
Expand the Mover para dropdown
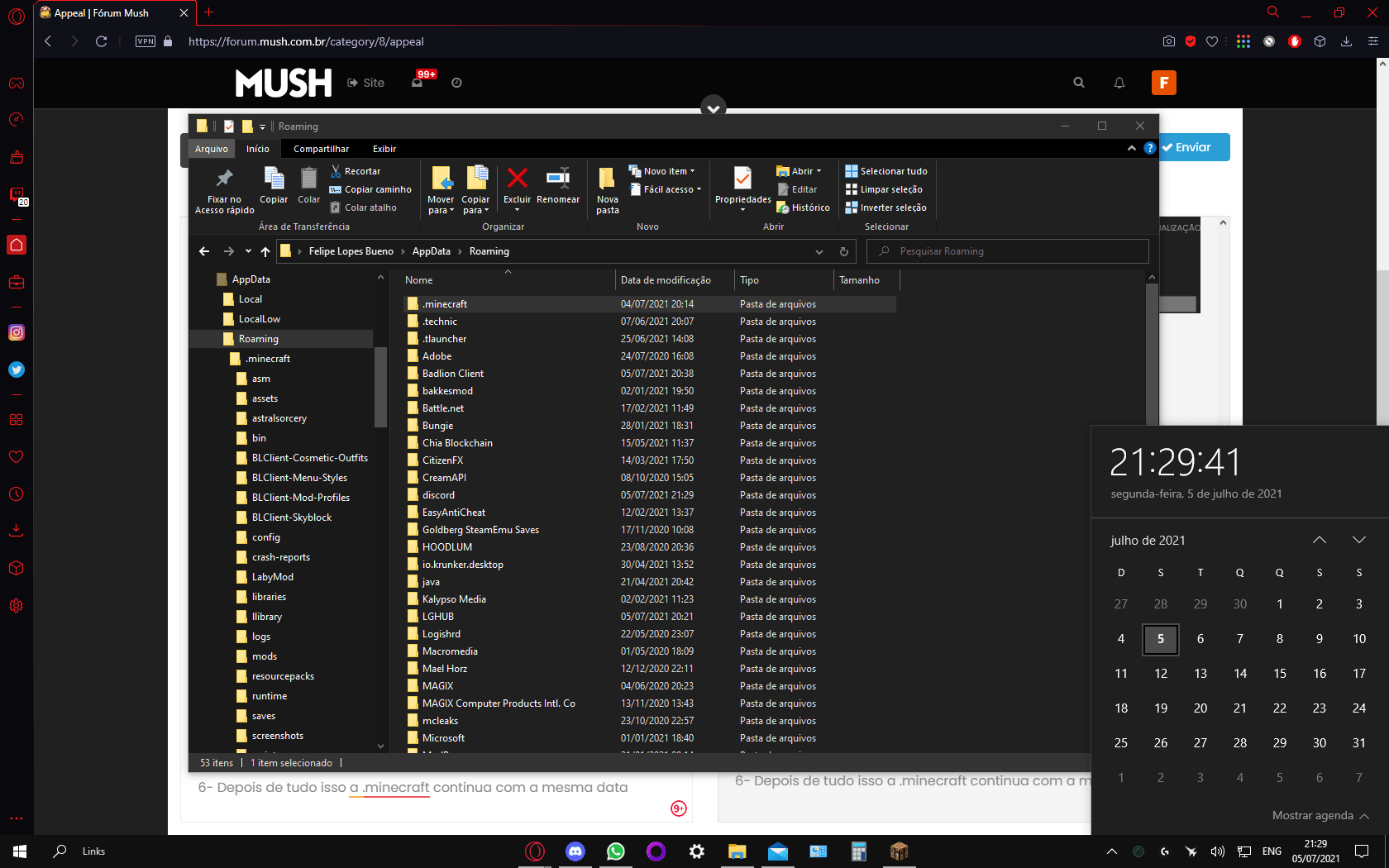441,205
